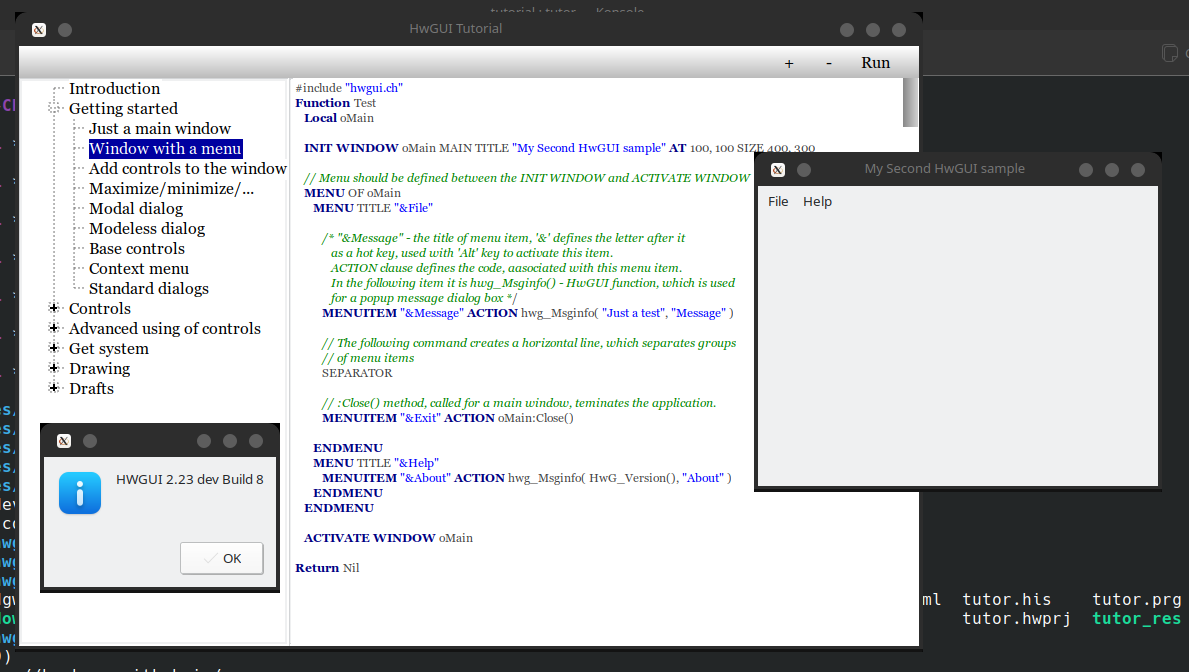Expand the Advanced using of controls node
The height and width of the screenshot is (672, 1189).
(x=54, y=328)
